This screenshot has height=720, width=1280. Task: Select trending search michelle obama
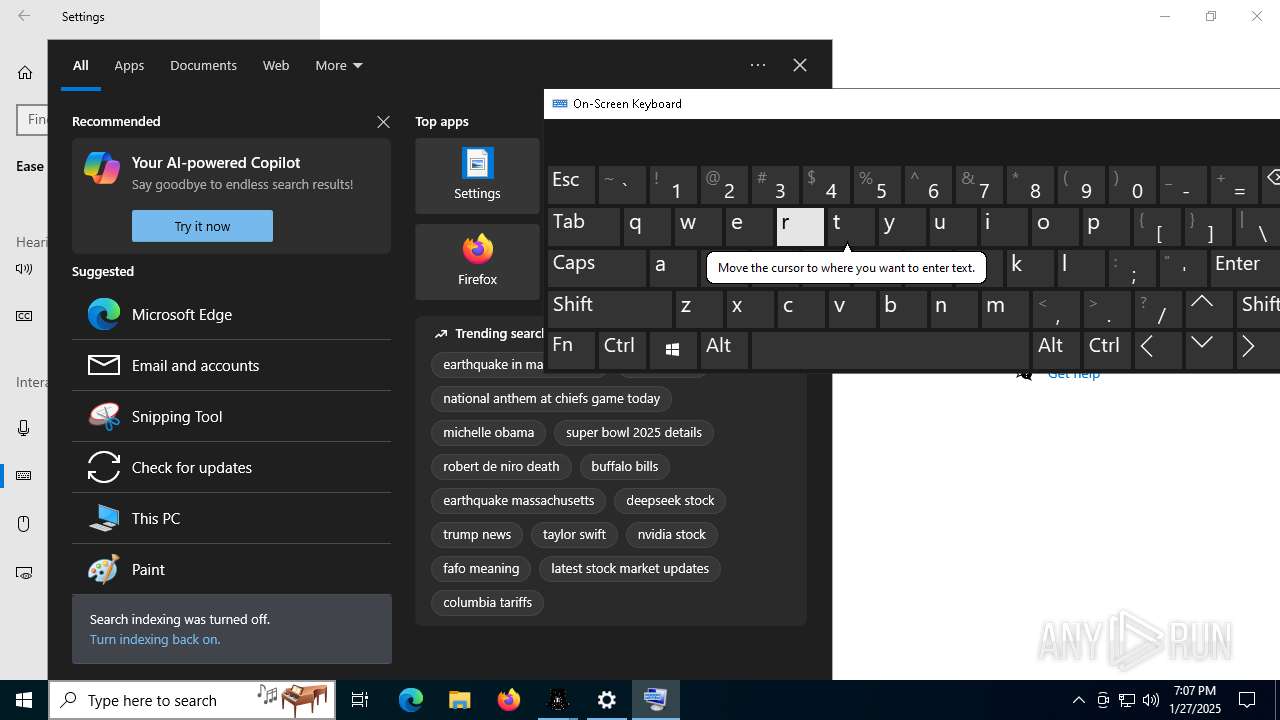(488, 432)
